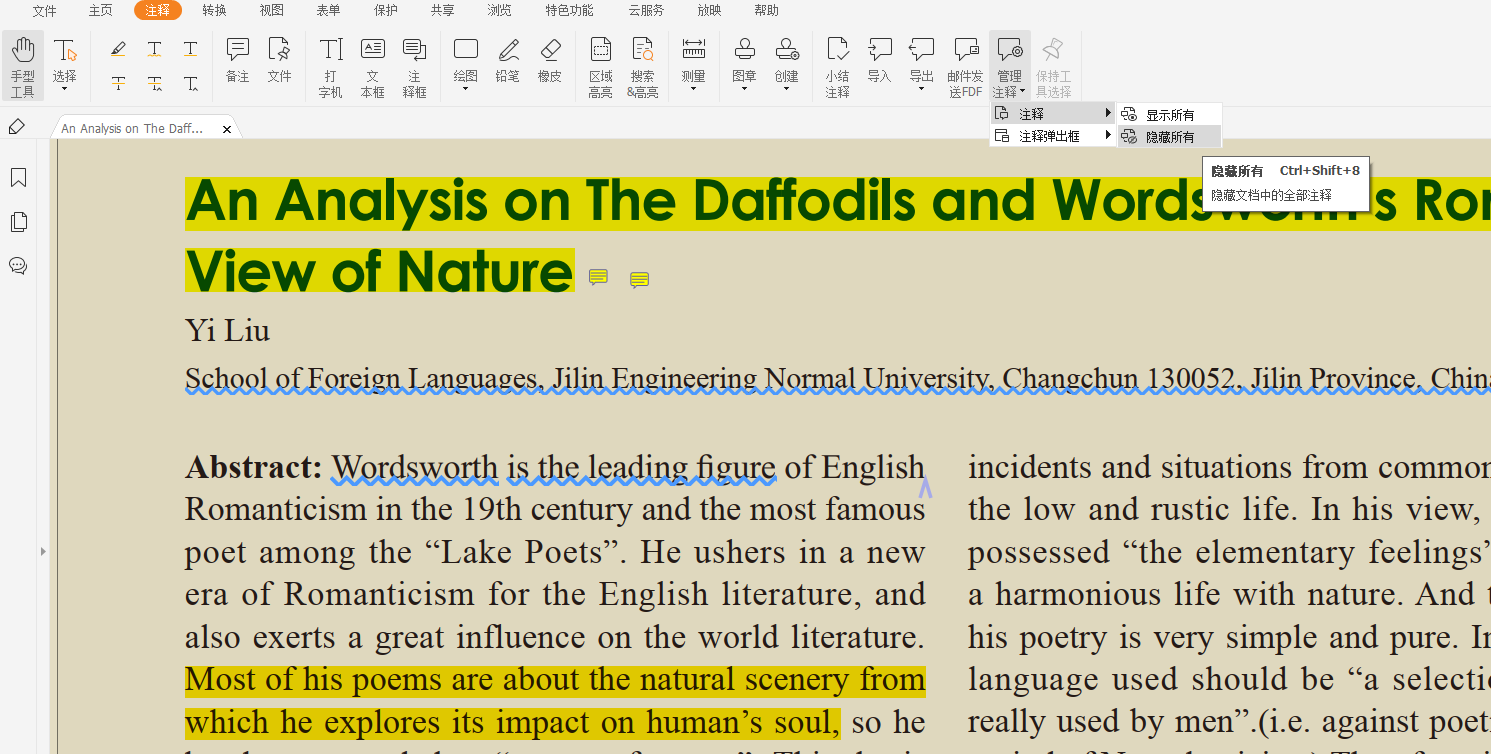Image resolution: width=1491 pixels, height=754 pixels.
Task: Choose the 铅笔 pencil tool
Action: tap(508, 60)
